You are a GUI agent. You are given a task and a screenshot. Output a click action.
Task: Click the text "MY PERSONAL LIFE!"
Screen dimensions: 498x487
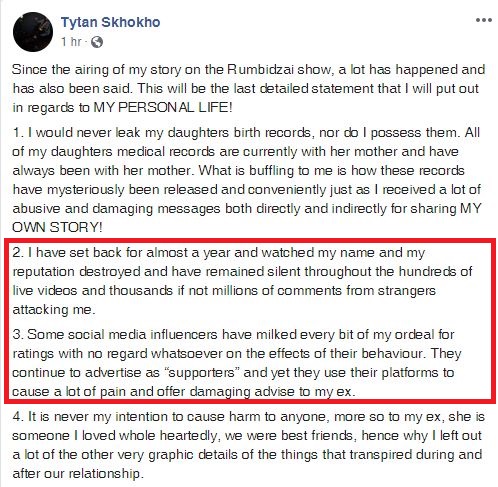162,108
